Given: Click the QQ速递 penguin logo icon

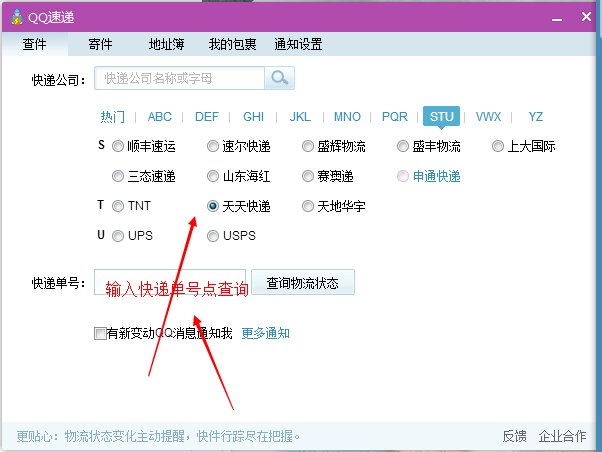Looking at the screenshot, I should (x=17, y=17).
